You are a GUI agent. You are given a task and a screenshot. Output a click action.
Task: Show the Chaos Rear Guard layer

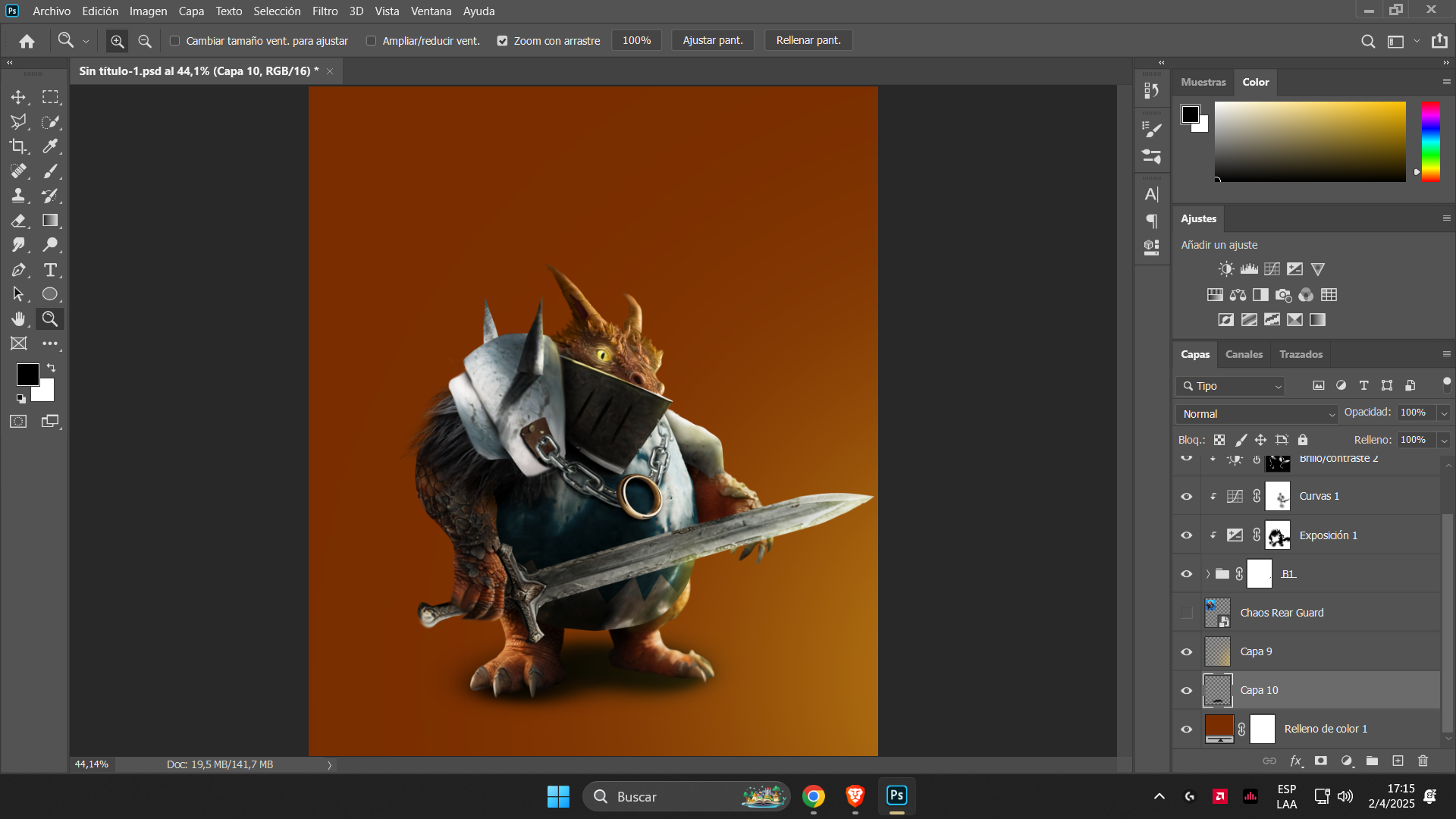1187,613
